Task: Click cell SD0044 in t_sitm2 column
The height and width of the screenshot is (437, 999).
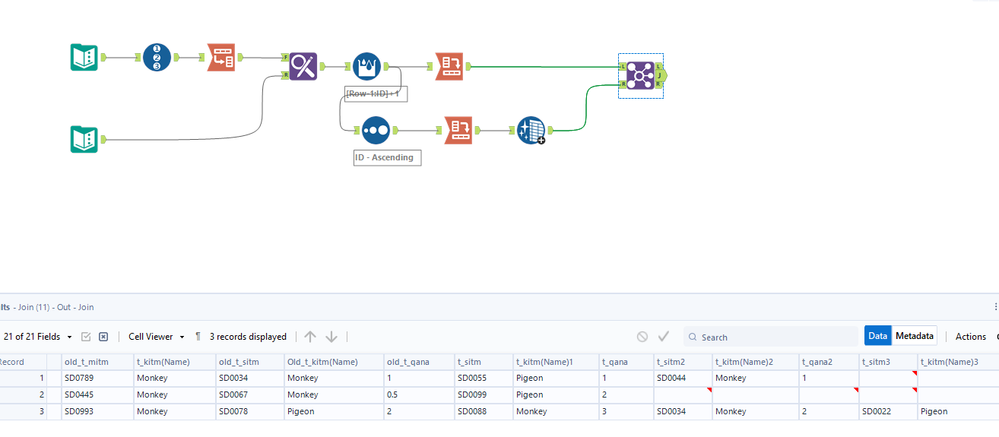Action: [682, 378]
